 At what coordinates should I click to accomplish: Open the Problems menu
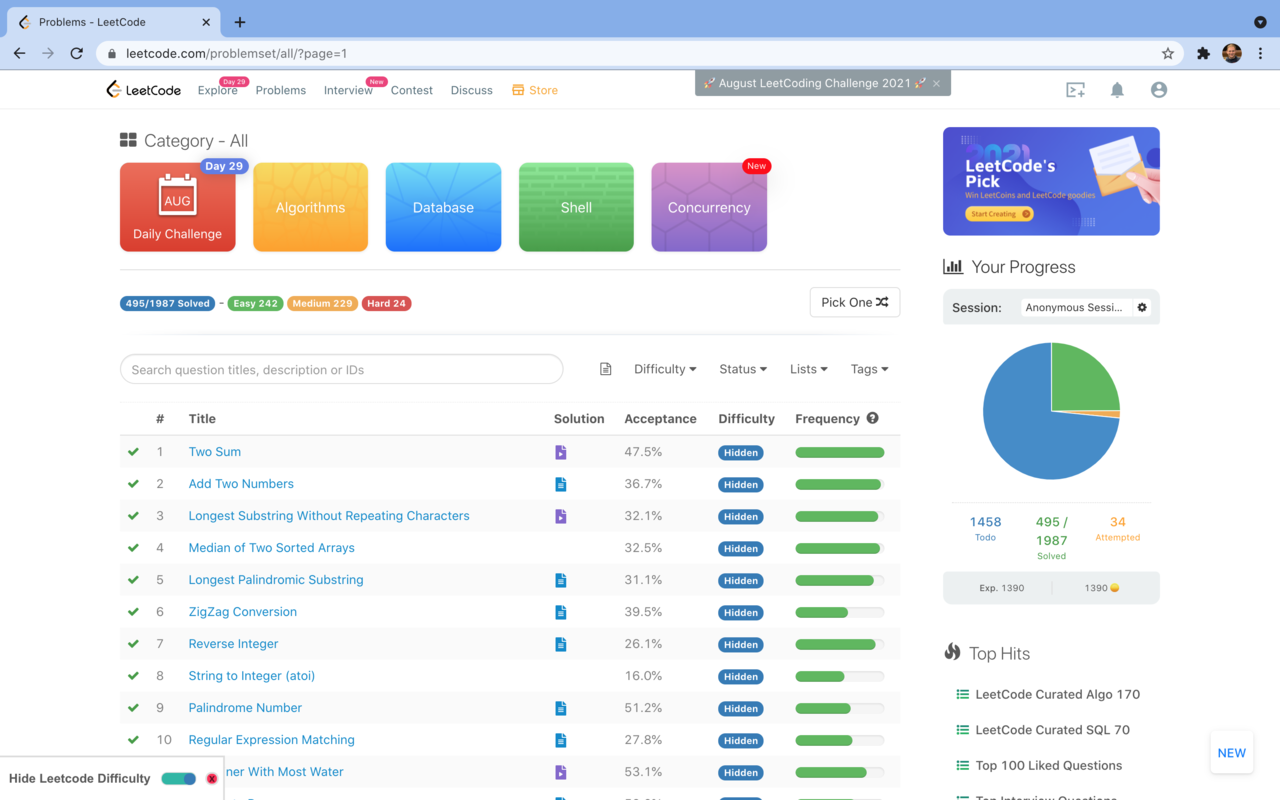281,90
